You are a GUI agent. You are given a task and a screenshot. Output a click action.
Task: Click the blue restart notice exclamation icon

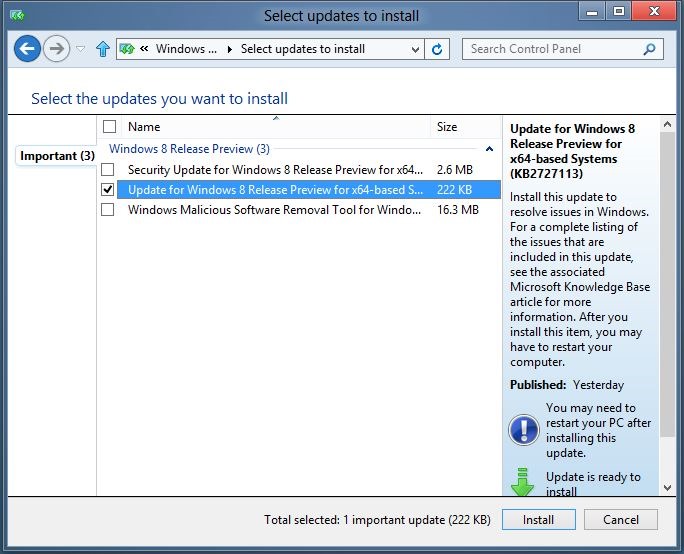pos(523,430)
